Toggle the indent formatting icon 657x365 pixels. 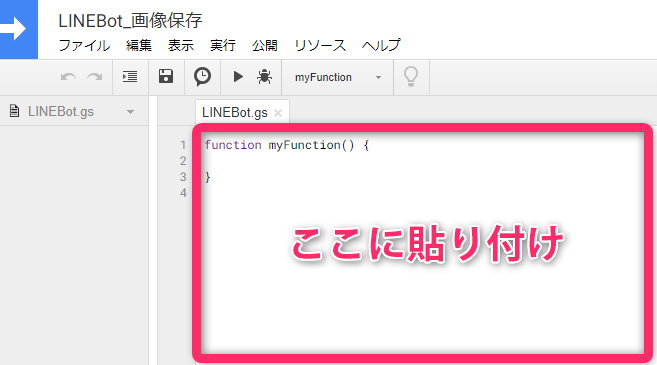click(x=130, y=77)
